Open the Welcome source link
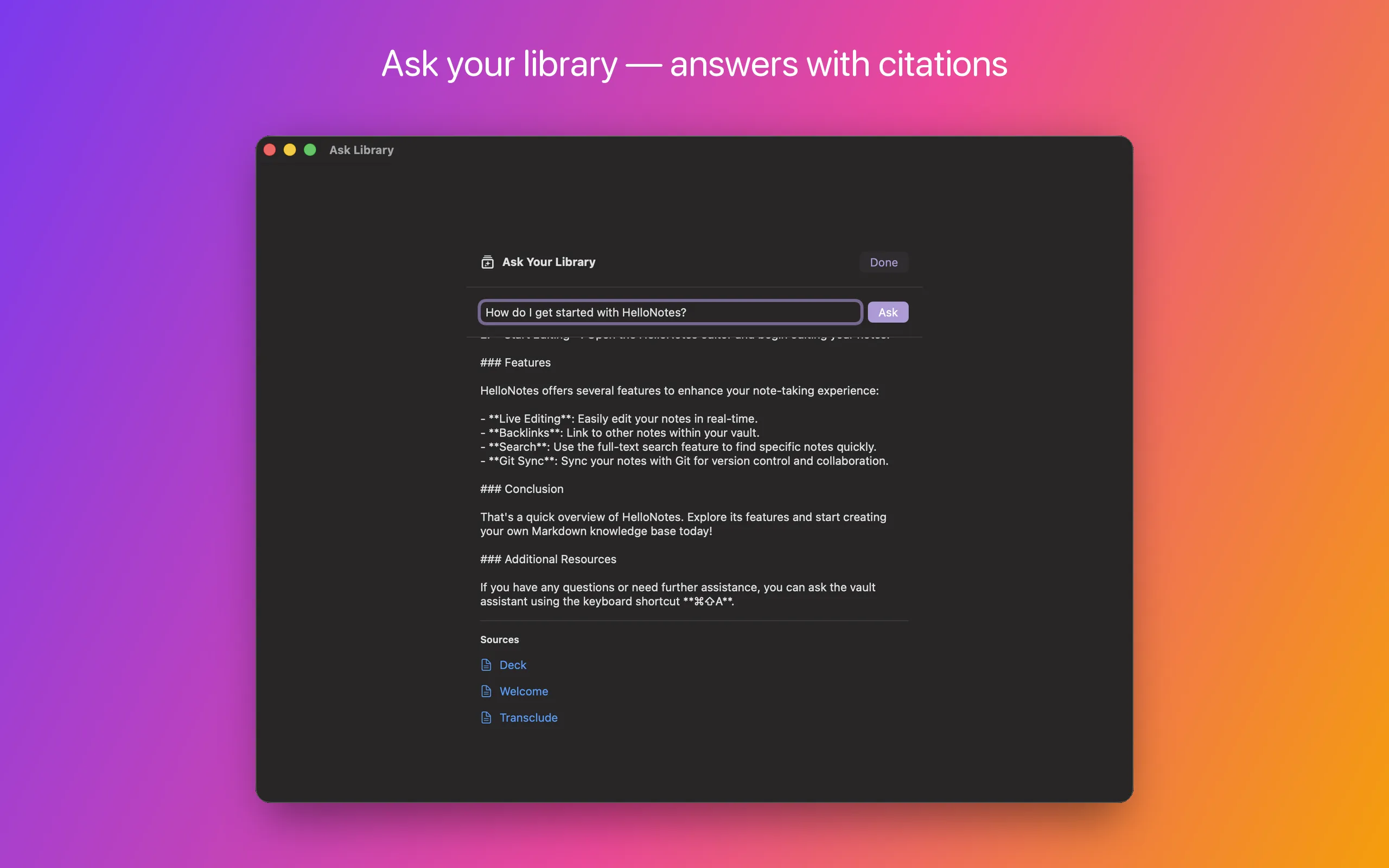1389x868 pixels. [x=524, y=691]
